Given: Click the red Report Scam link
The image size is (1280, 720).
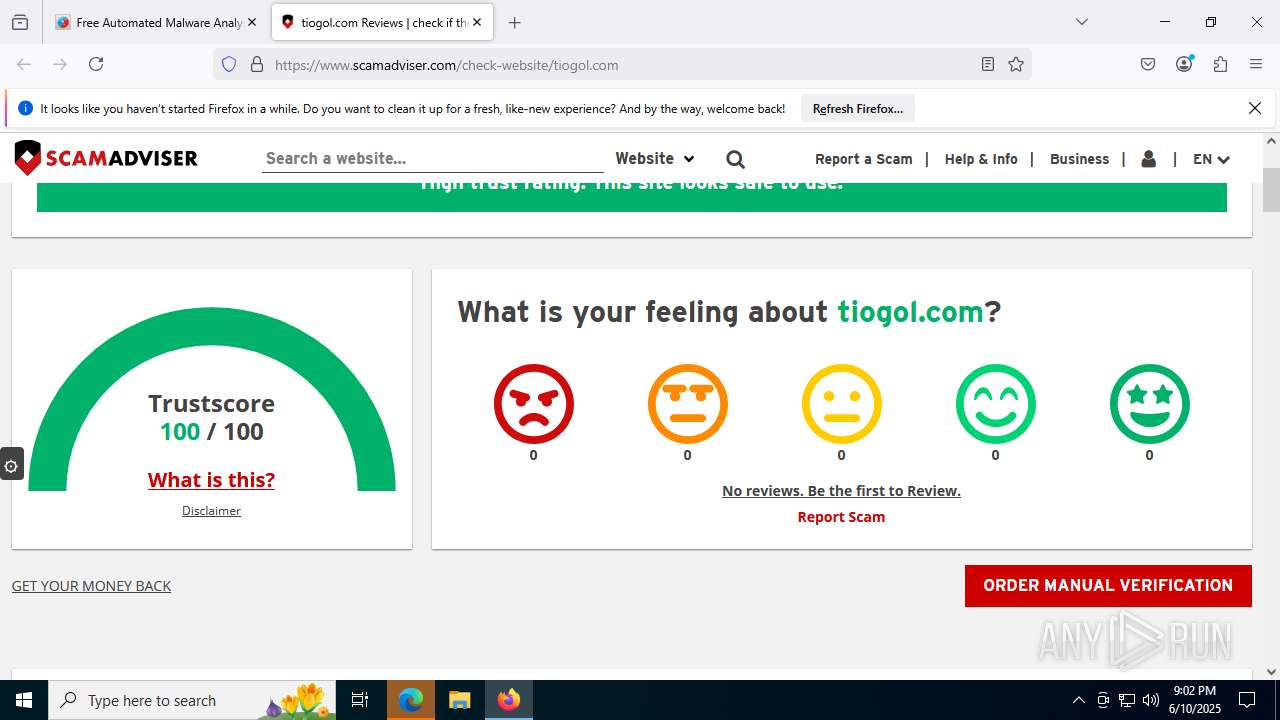Looking at the screenshot, I should [x=841, y=517].
